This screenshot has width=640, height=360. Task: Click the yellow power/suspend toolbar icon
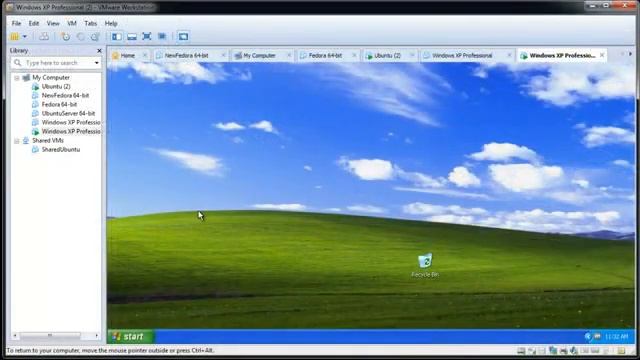point(14,37)
